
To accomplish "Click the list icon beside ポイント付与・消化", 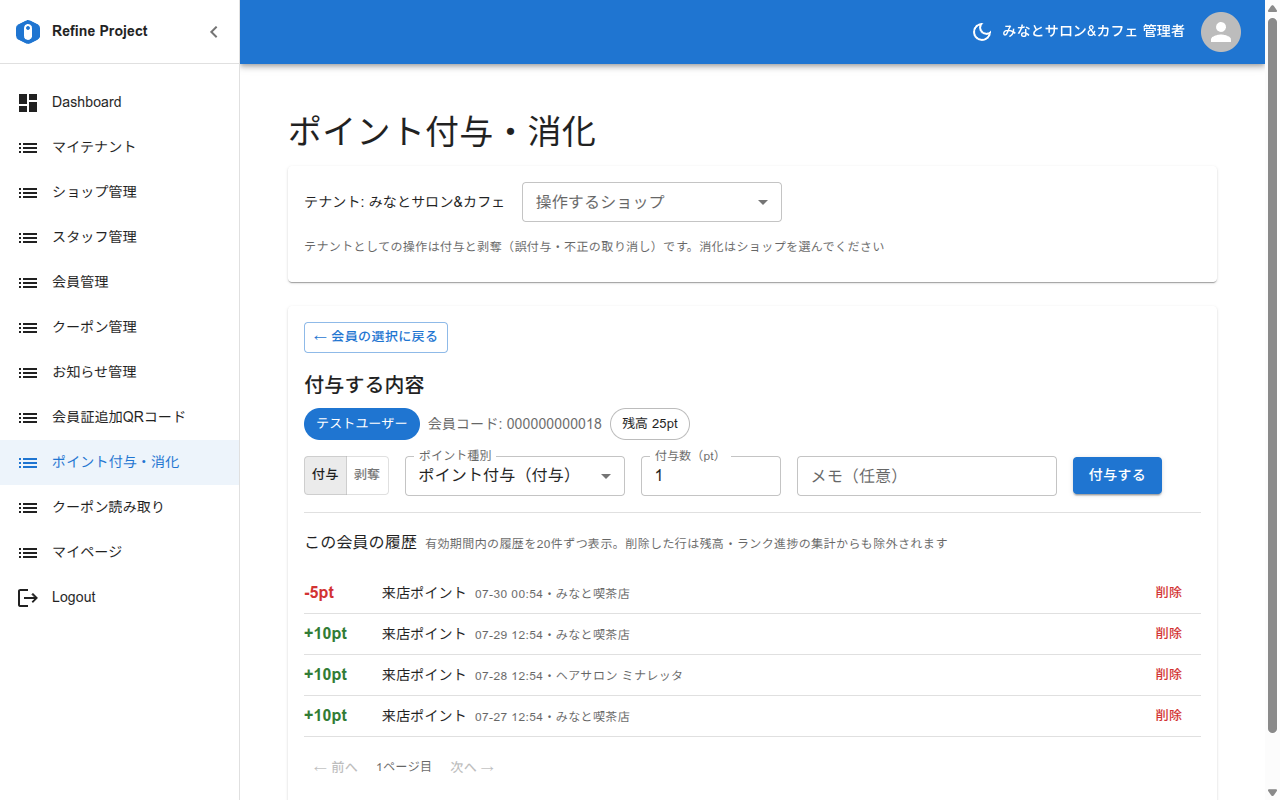I will [28, 462].
